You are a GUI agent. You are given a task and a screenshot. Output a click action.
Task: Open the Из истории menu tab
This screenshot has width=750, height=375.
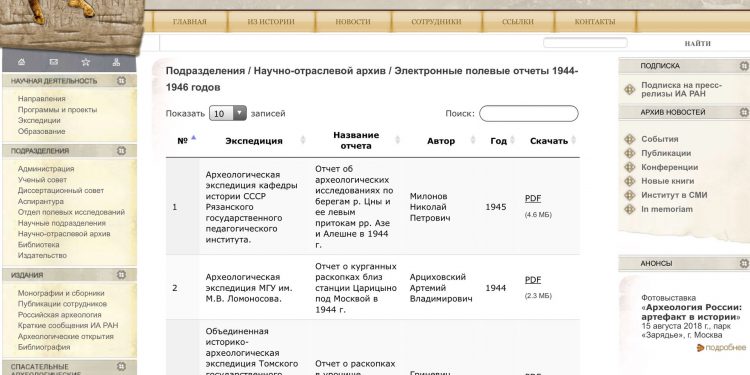(271, 22)
